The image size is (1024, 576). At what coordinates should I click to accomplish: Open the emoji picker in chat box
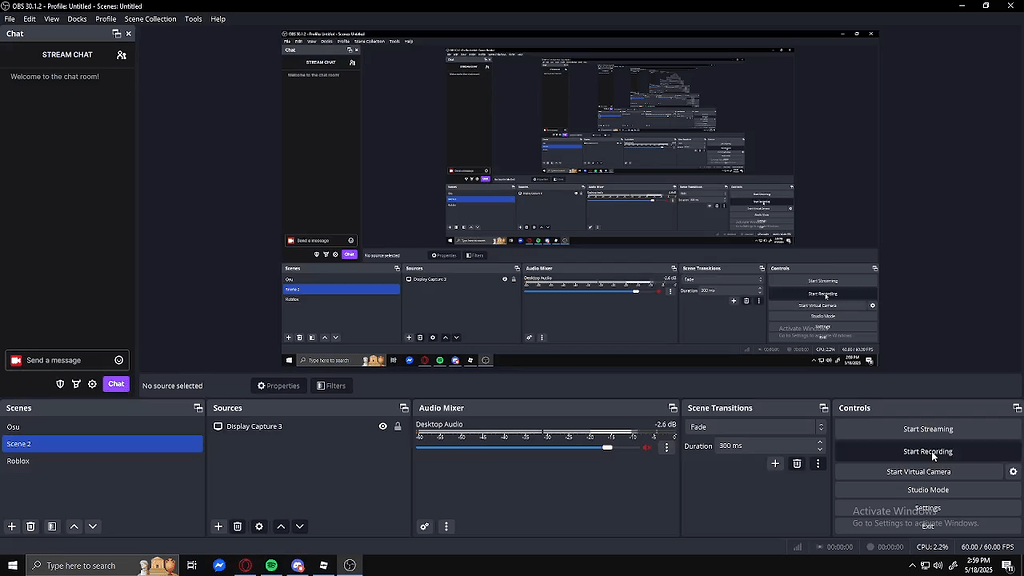tap(119, 360)
